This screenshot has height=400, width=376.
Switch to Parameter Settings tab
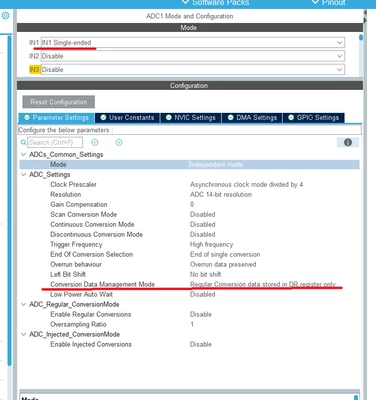[57, 118]
